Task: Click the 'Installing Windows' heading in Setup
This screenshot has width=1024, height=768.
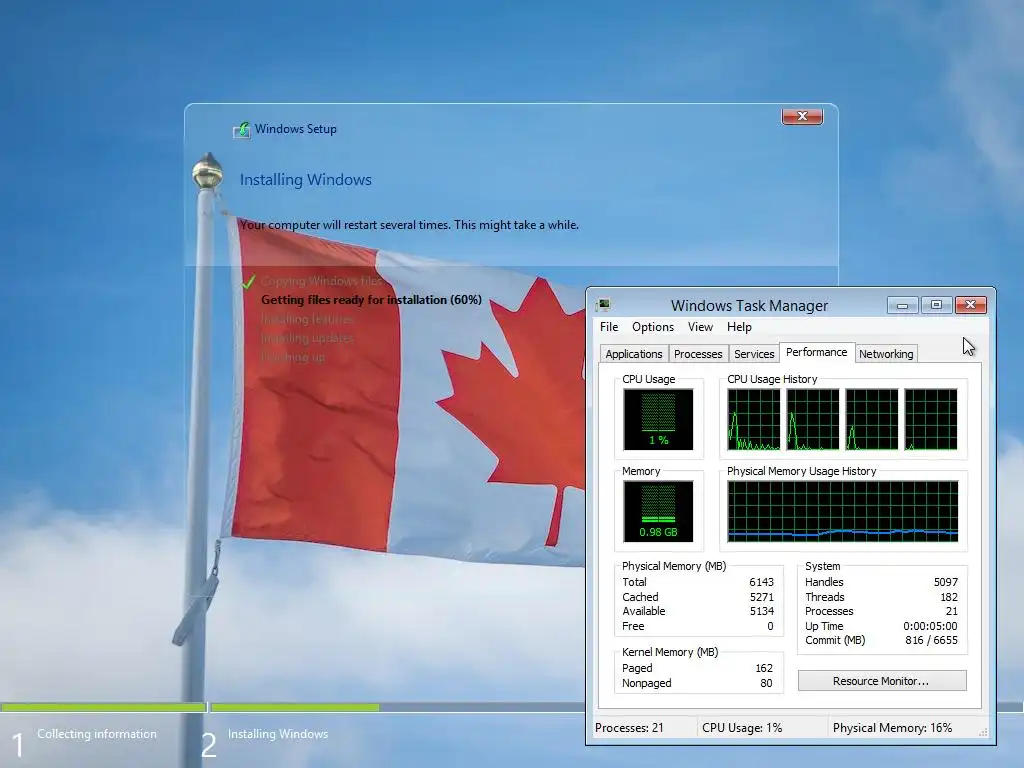Action: pos(306,180)
